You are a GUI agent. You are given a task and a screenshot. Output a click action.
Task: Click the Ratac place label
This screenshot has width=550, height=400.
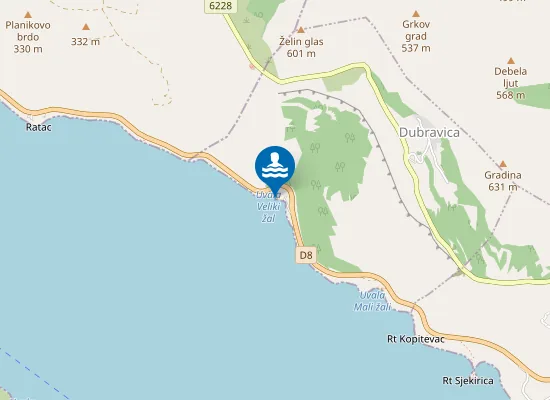(39, 127)
